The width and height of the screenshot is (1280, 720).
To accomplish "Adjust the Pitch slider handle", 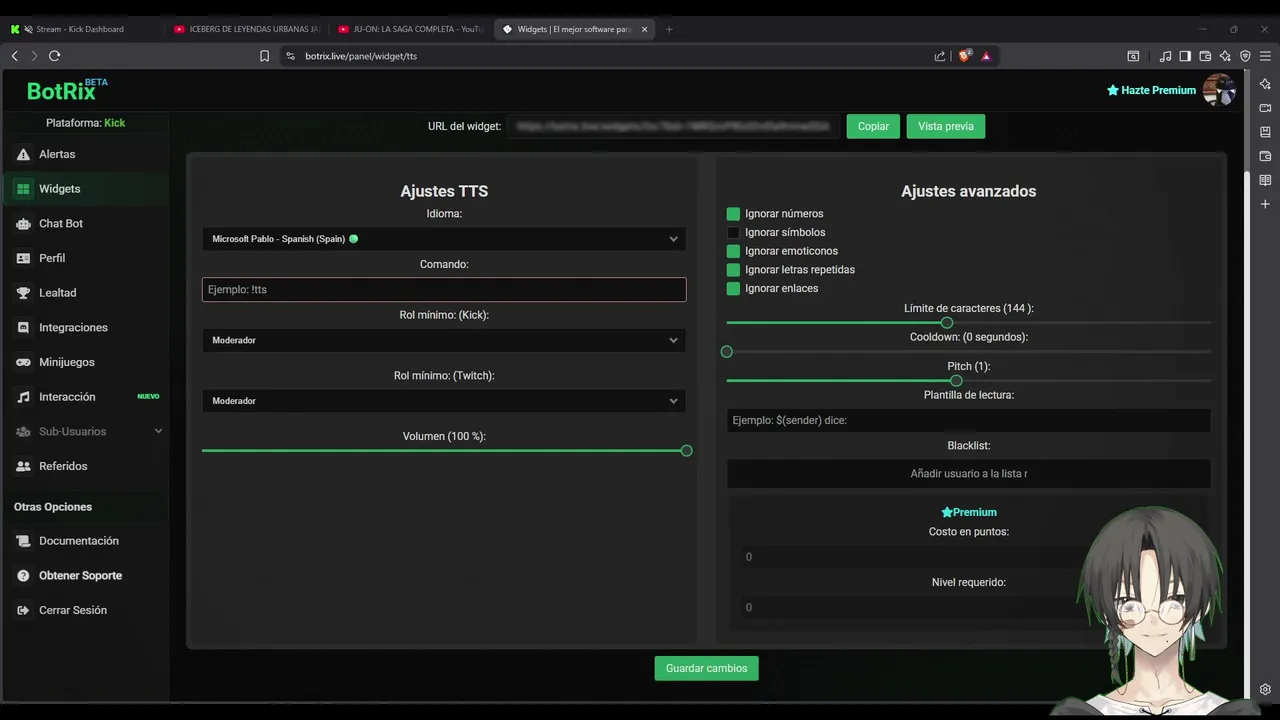I will click(956, 381).
